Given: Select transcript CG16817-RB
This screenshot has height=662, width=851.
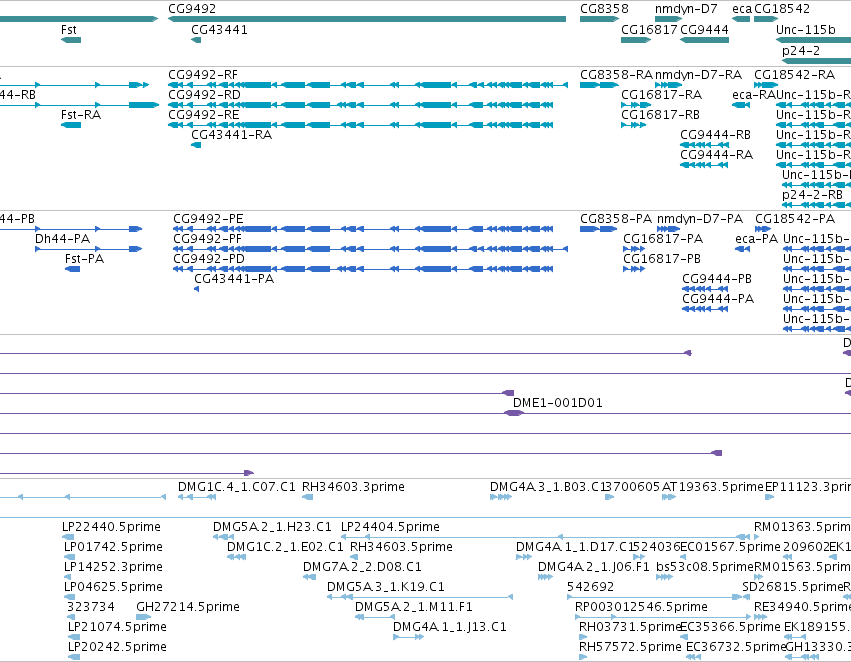Looking at the screenshot, I should [x=660, y=115].
